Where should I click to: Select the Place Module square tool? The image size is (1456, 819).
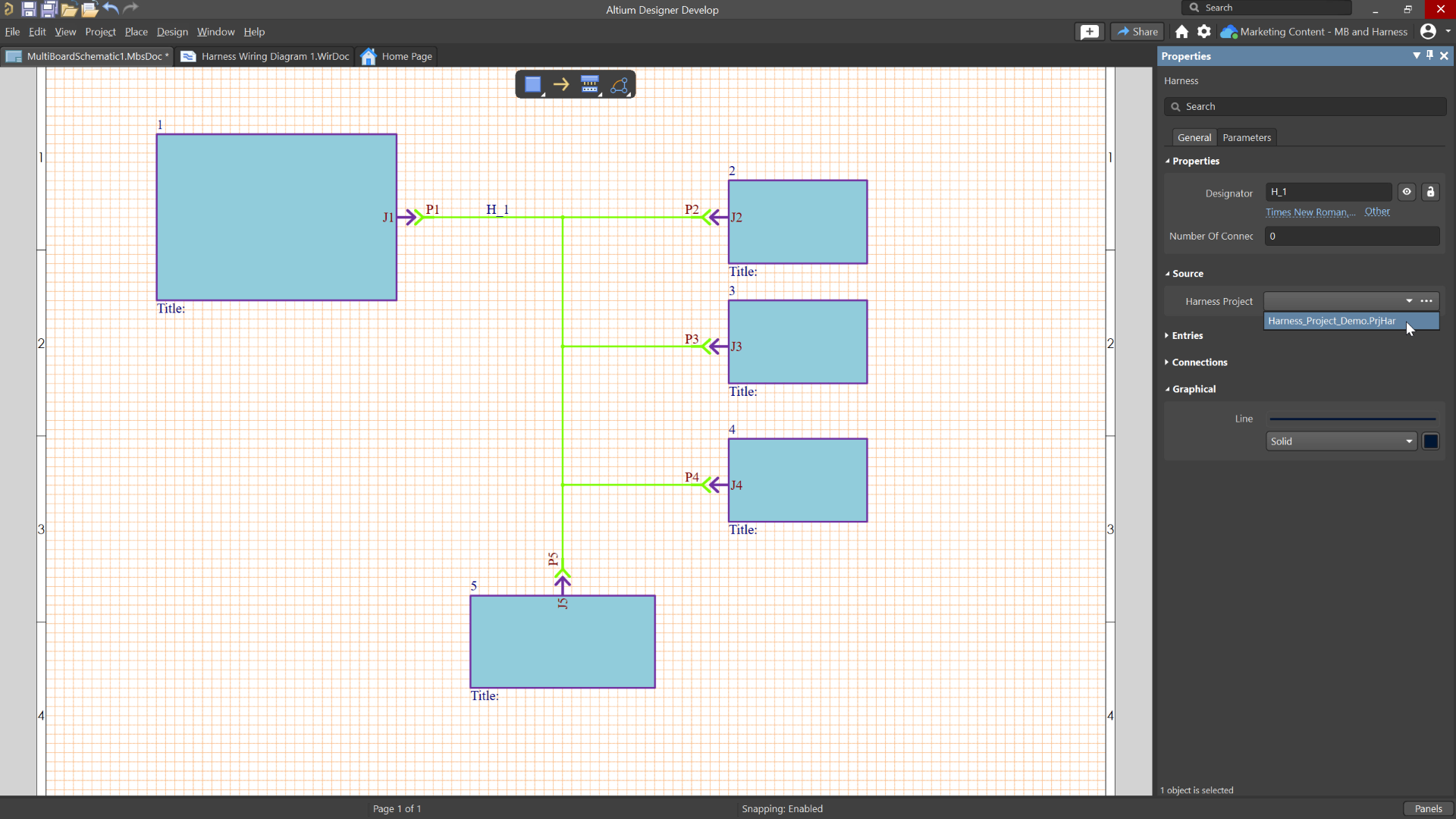pyautogui.click(x=533, y=84)
